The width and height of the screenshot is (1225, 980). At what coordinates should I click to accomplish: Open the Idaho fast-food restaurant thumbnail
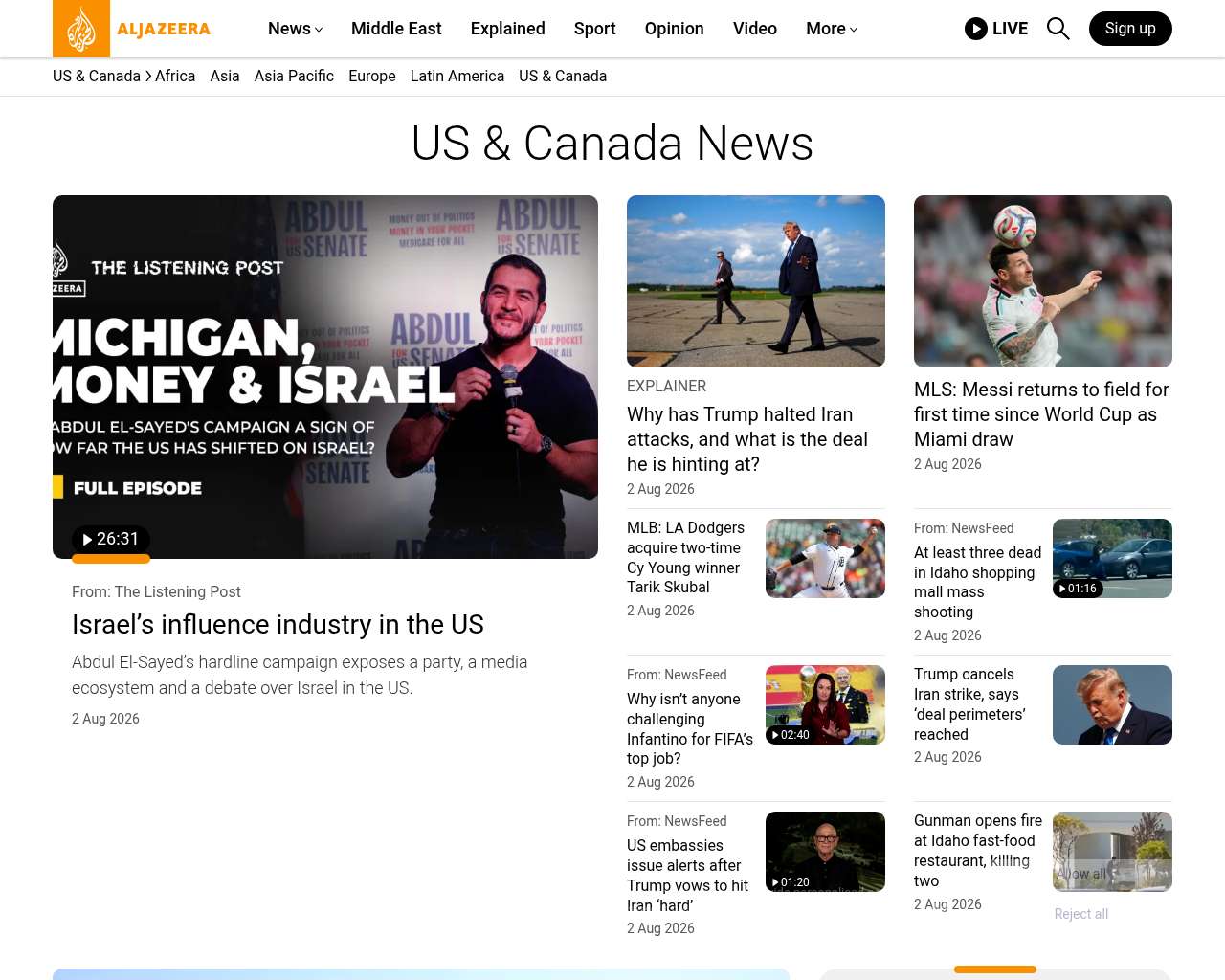tap(1112, 852)
